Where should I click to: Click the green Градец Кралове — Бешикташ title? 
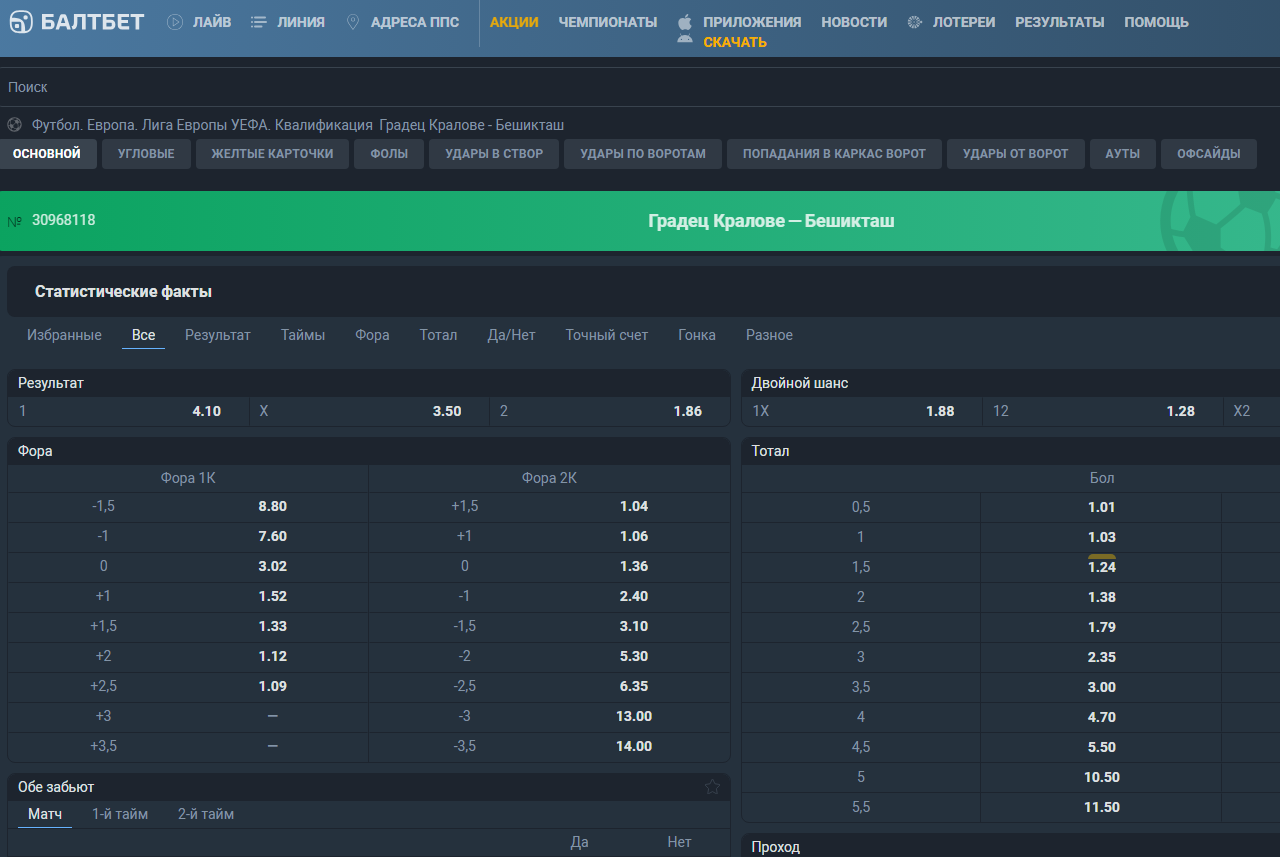771,221
